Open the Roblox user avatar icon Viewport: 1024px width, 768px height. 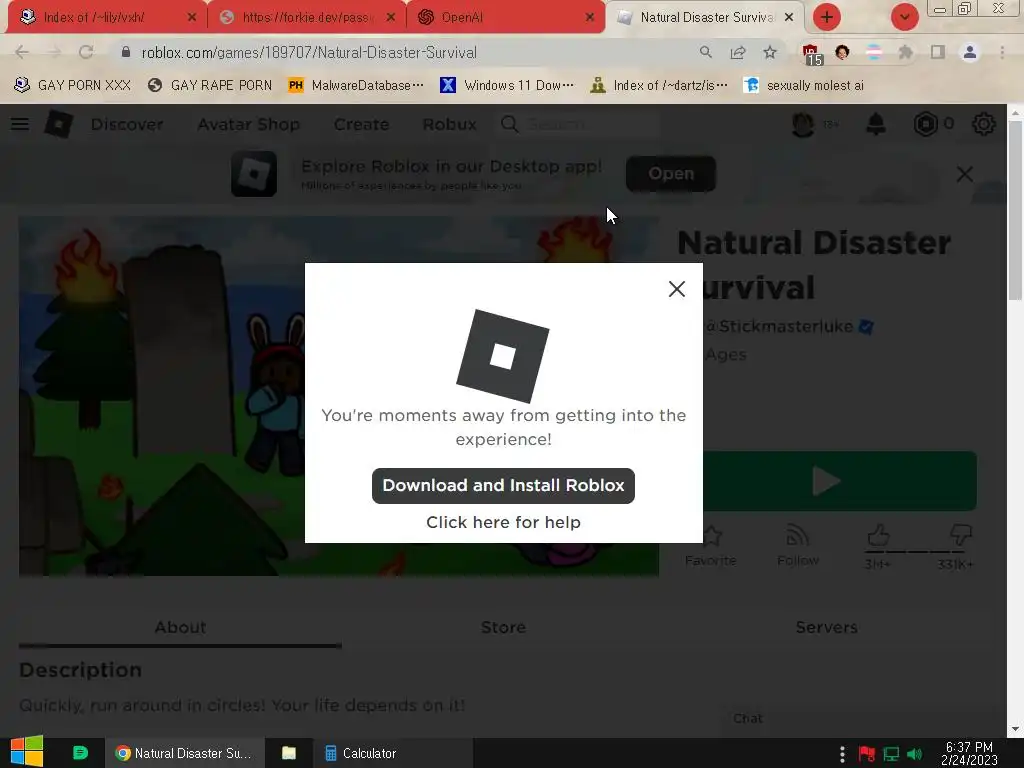coord(803,124)
